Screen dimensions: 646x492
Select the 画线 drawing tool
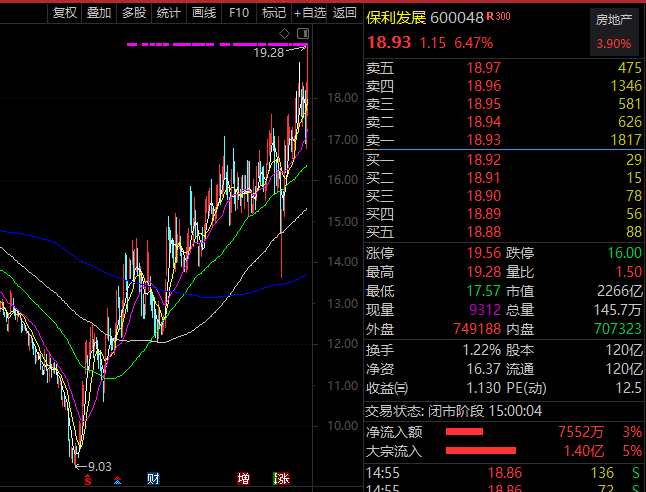click(204, 13)
